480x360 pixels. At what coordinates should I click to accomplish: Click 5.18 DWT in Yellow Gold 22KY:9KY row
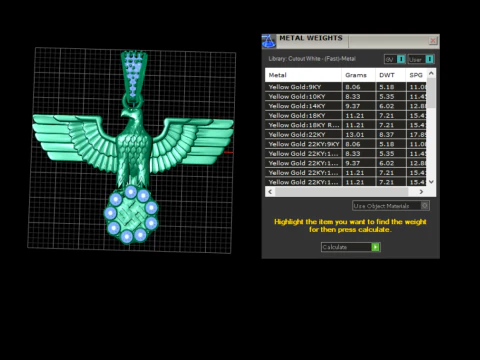point(390,144)
